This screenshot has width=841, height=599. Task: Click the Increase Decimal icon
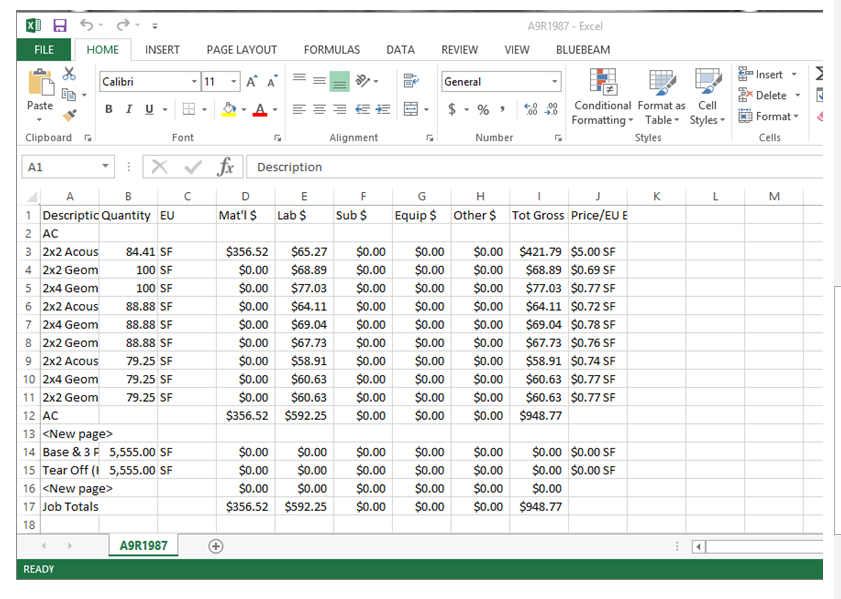click(529, 109)
